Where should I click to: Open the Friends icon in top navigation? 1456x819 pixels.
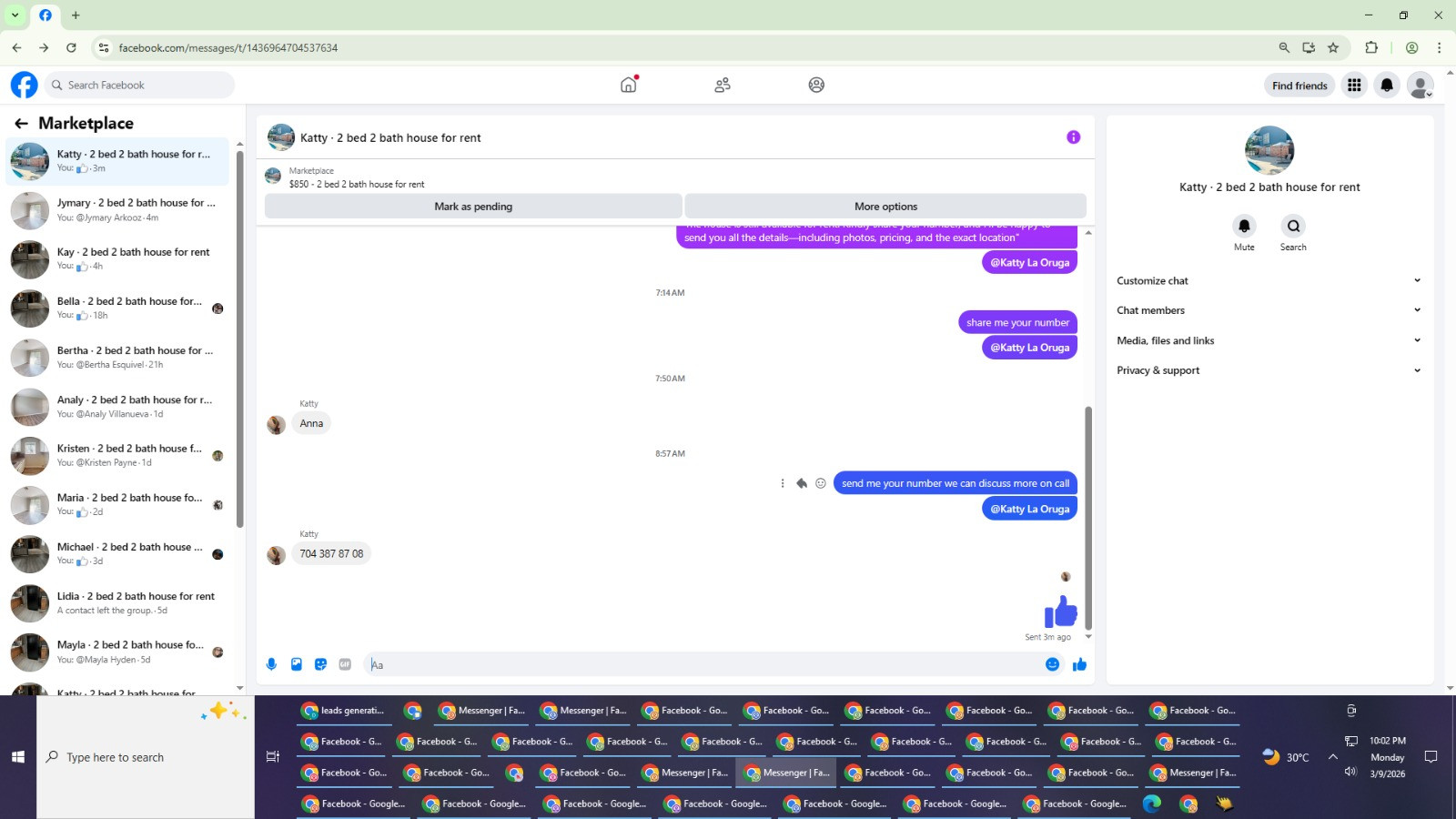tap(723, 85)
